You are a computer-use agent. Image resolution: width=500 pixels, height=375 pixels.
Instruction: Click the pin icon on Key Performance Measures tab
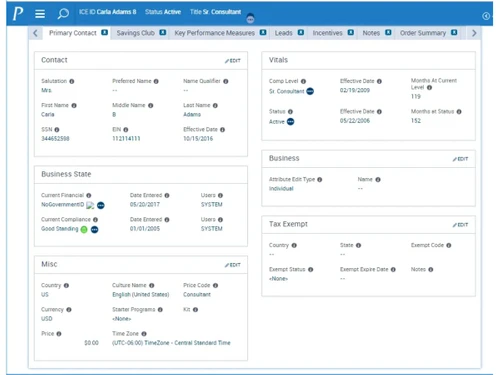pos(263,32)
